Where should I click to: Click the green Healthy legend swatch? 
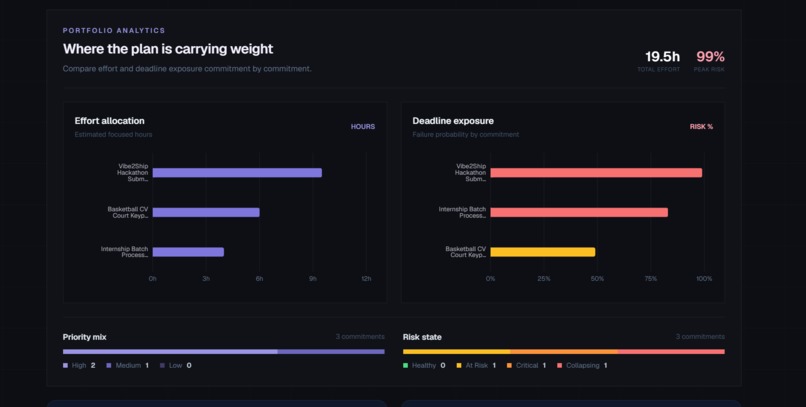tap(406, 365)
